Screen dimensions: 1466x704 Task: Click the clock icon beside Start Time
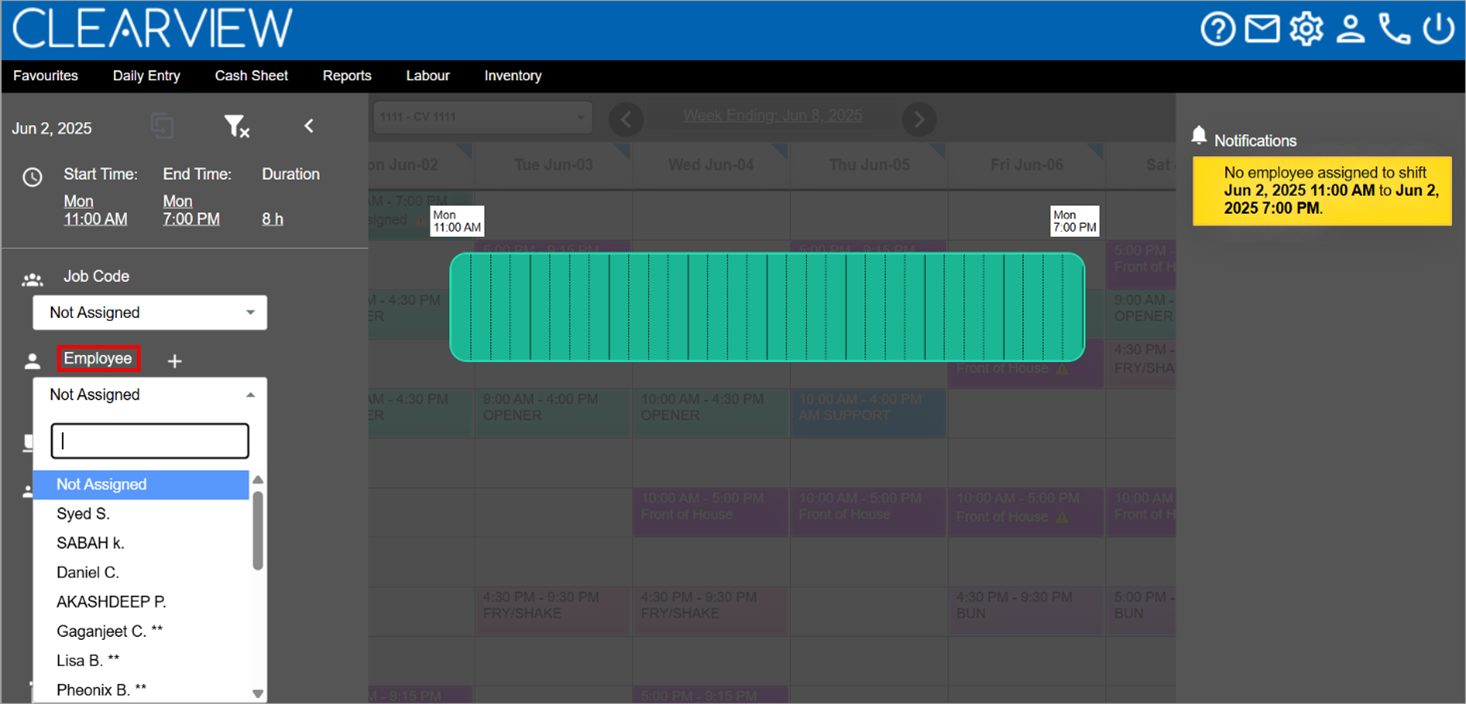click(x=33, y=177)
